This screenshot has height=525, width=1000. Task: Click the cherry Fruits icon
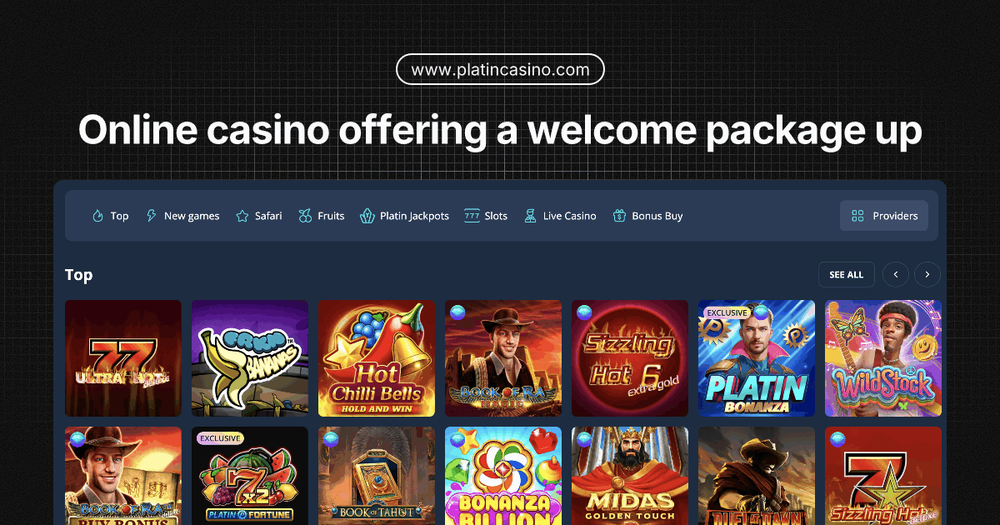pyautogui.click(x=305, y=216)
